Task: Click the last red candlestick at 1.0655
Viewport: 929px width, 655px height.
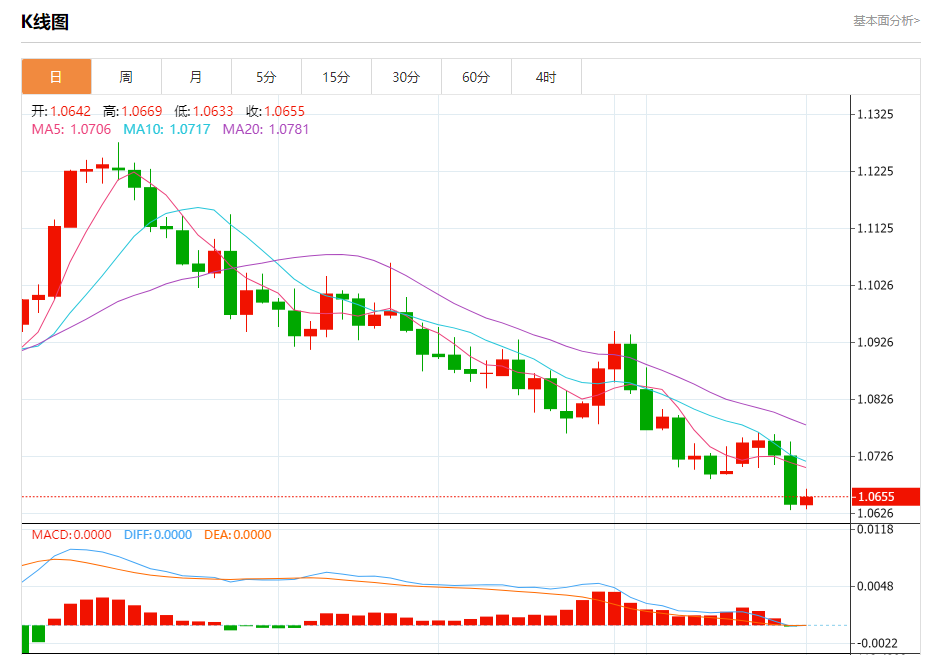Action: pyautogui.click(x=806, y=500)
